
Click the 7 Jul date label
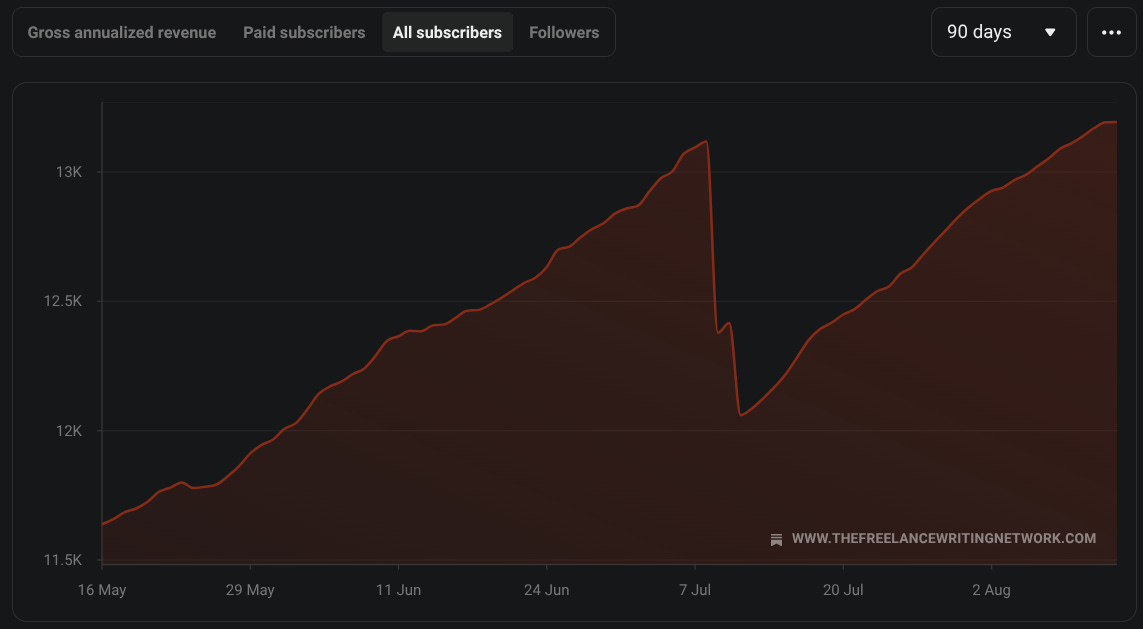point(695,590)
